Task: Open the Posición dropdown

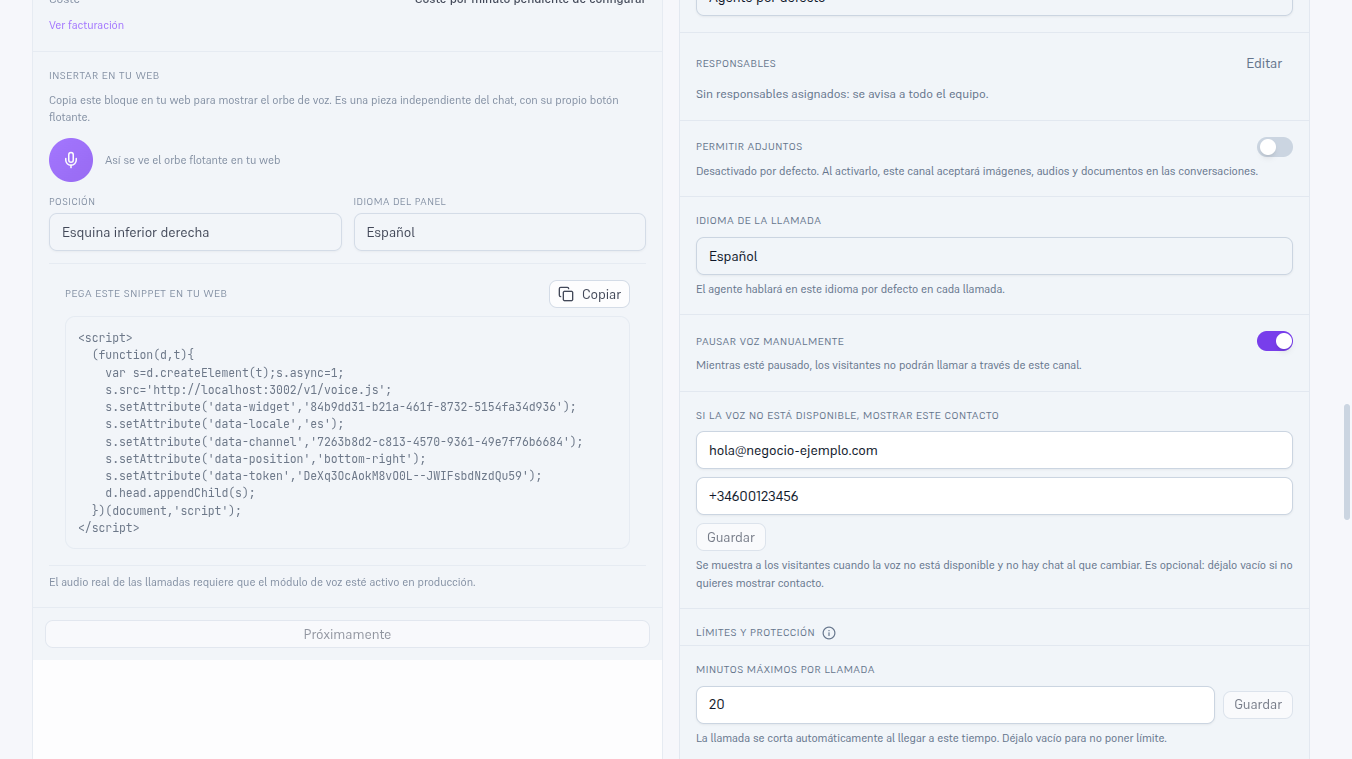Action: tap(195, 232)
